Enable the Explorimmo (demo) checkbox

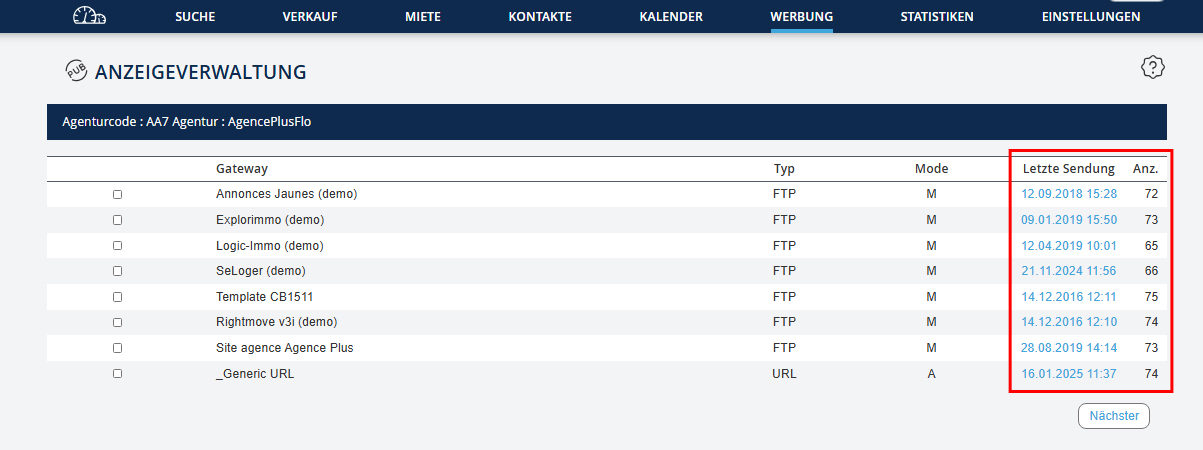point(117,220)
